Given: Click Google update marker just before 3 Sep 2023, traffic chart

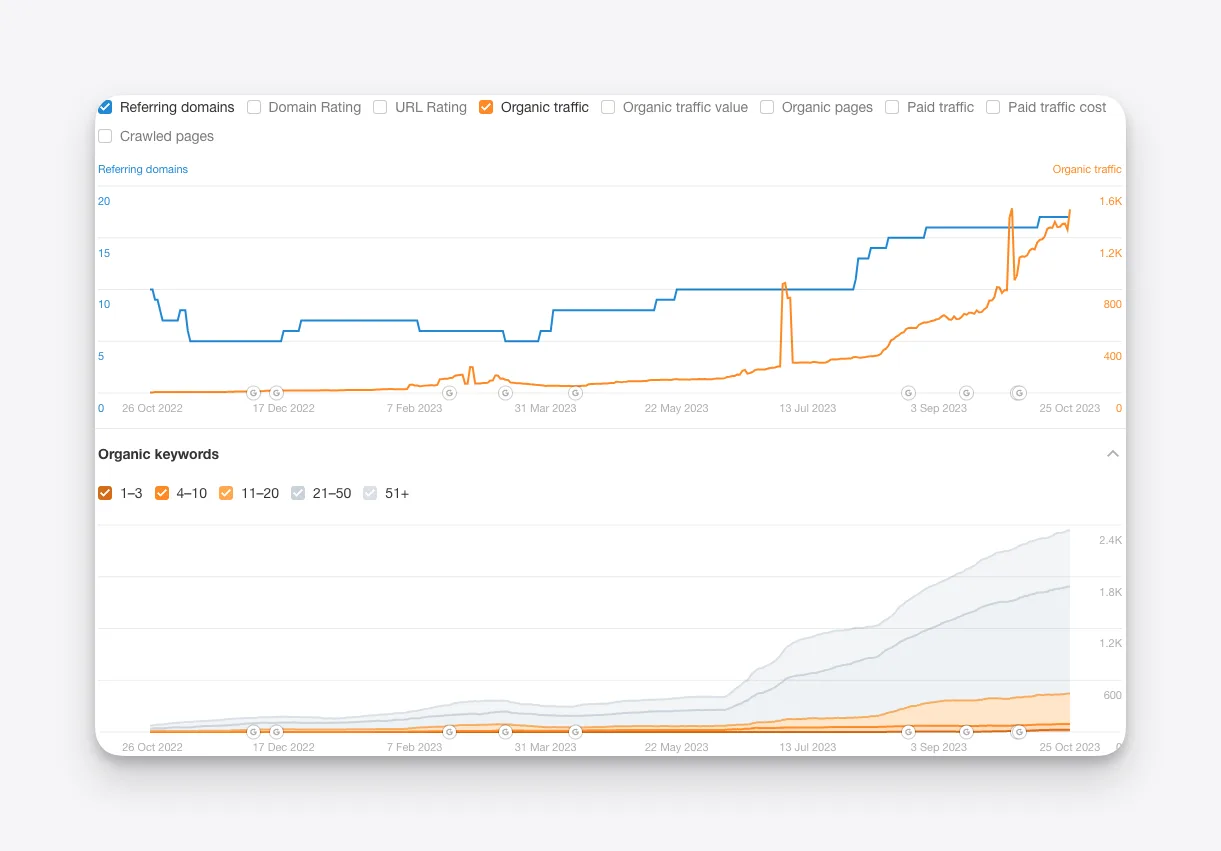Looking at the screenshot, I should [908, 393].
